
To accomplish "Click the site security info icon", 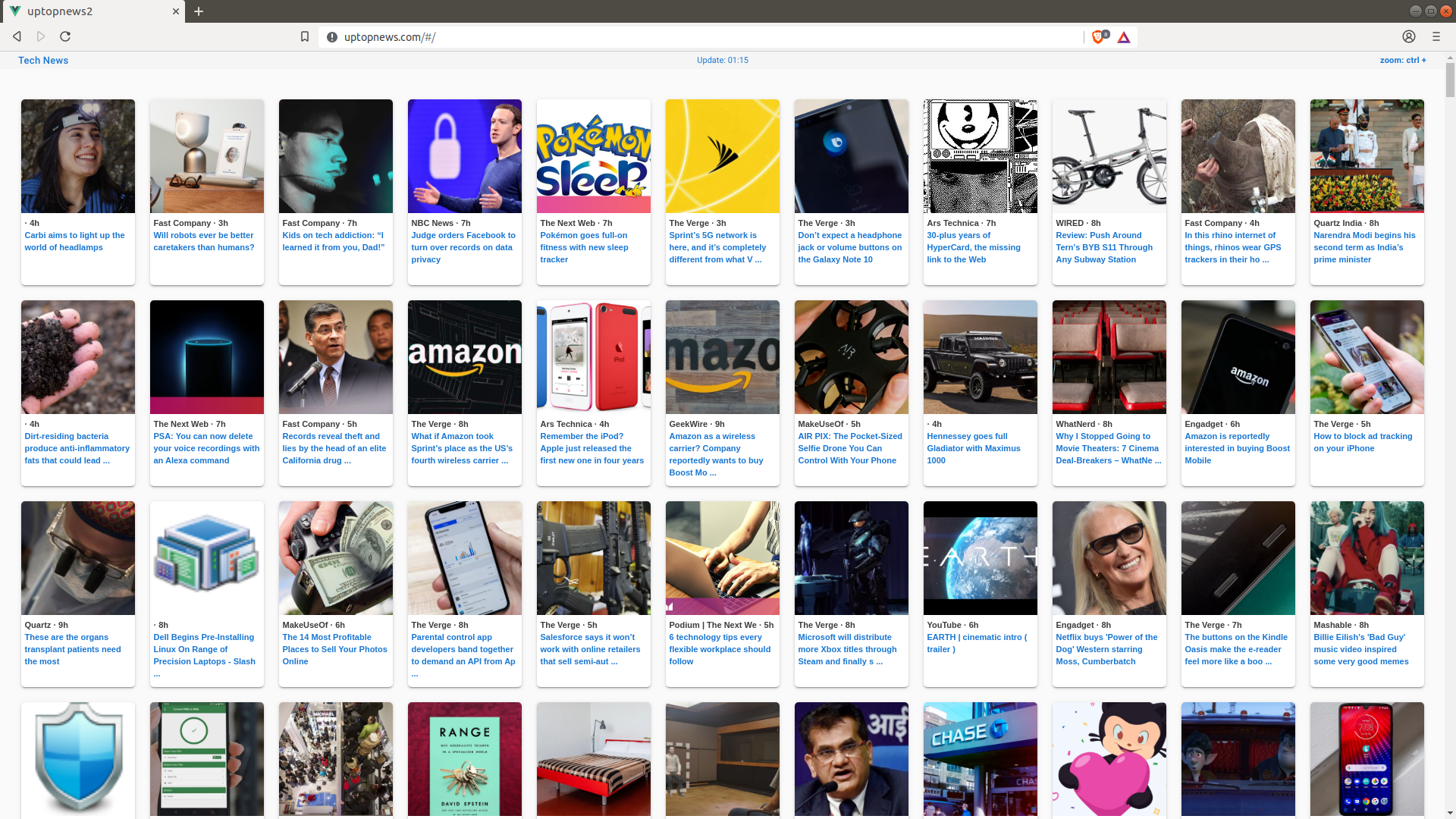I will (x=331, y=37).
